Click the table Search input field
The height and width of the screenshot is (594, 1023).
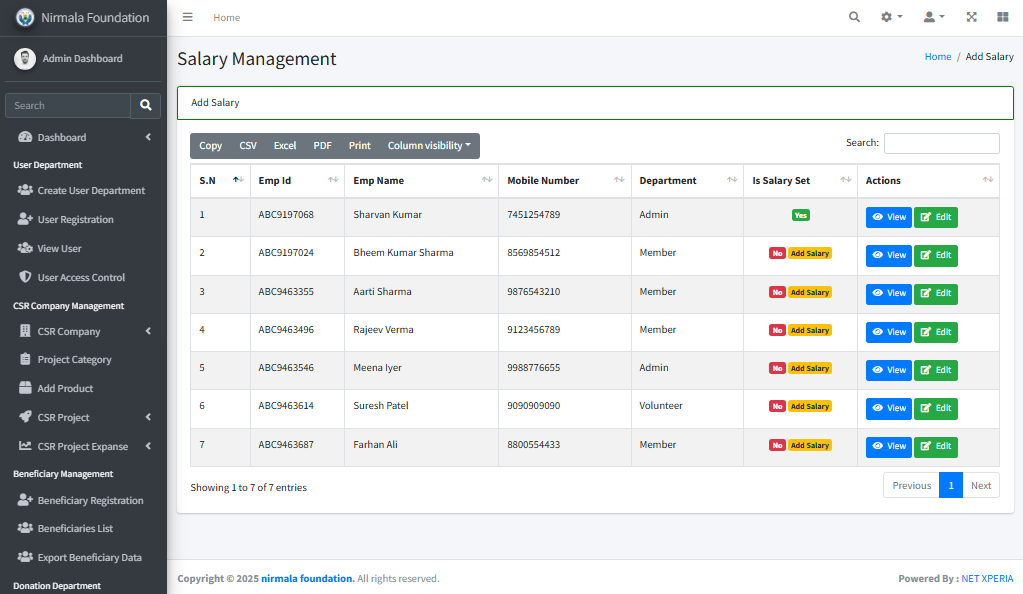(940, 144)
